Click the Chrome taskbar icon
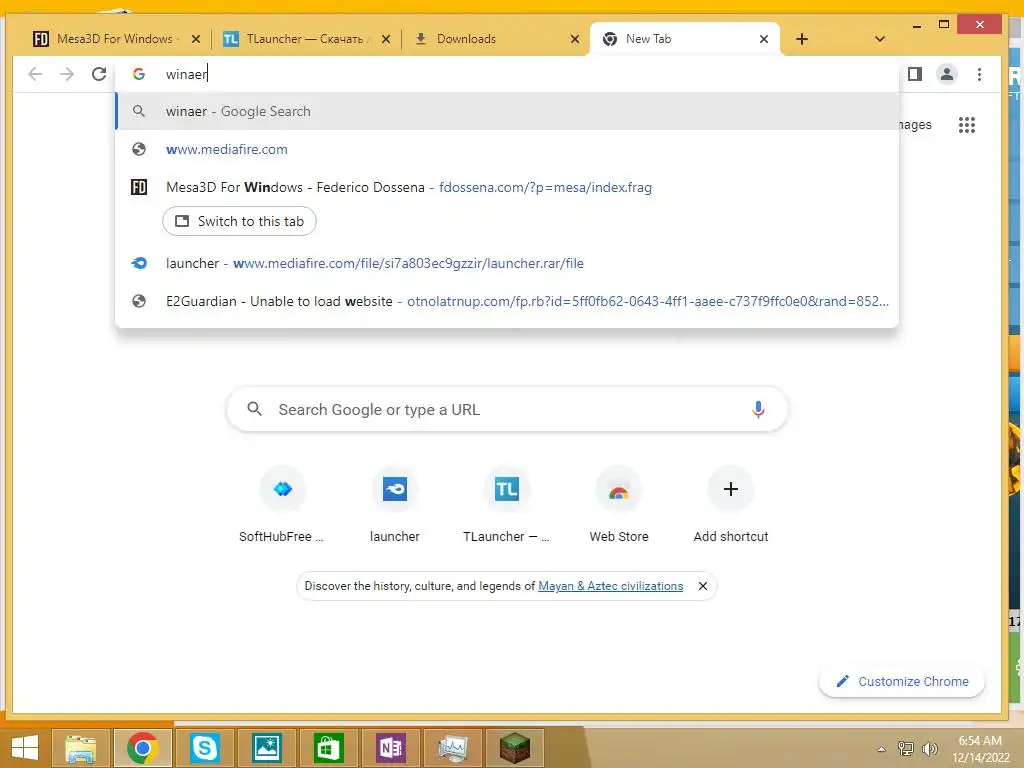This screenshot has height=768, width=1024. [142, 748]
